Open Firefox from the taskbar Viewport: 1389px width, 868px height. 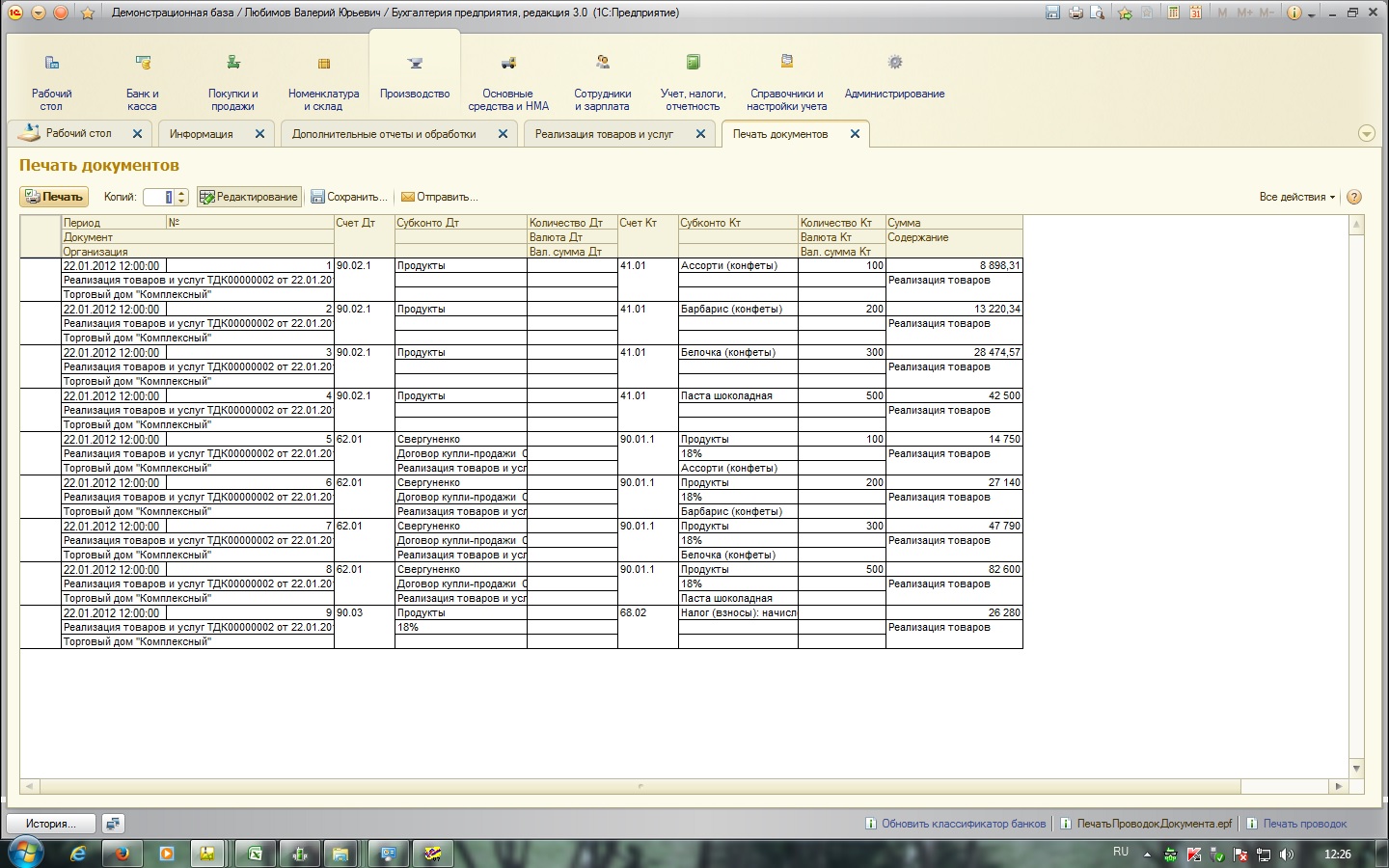[x=123, y=854]
